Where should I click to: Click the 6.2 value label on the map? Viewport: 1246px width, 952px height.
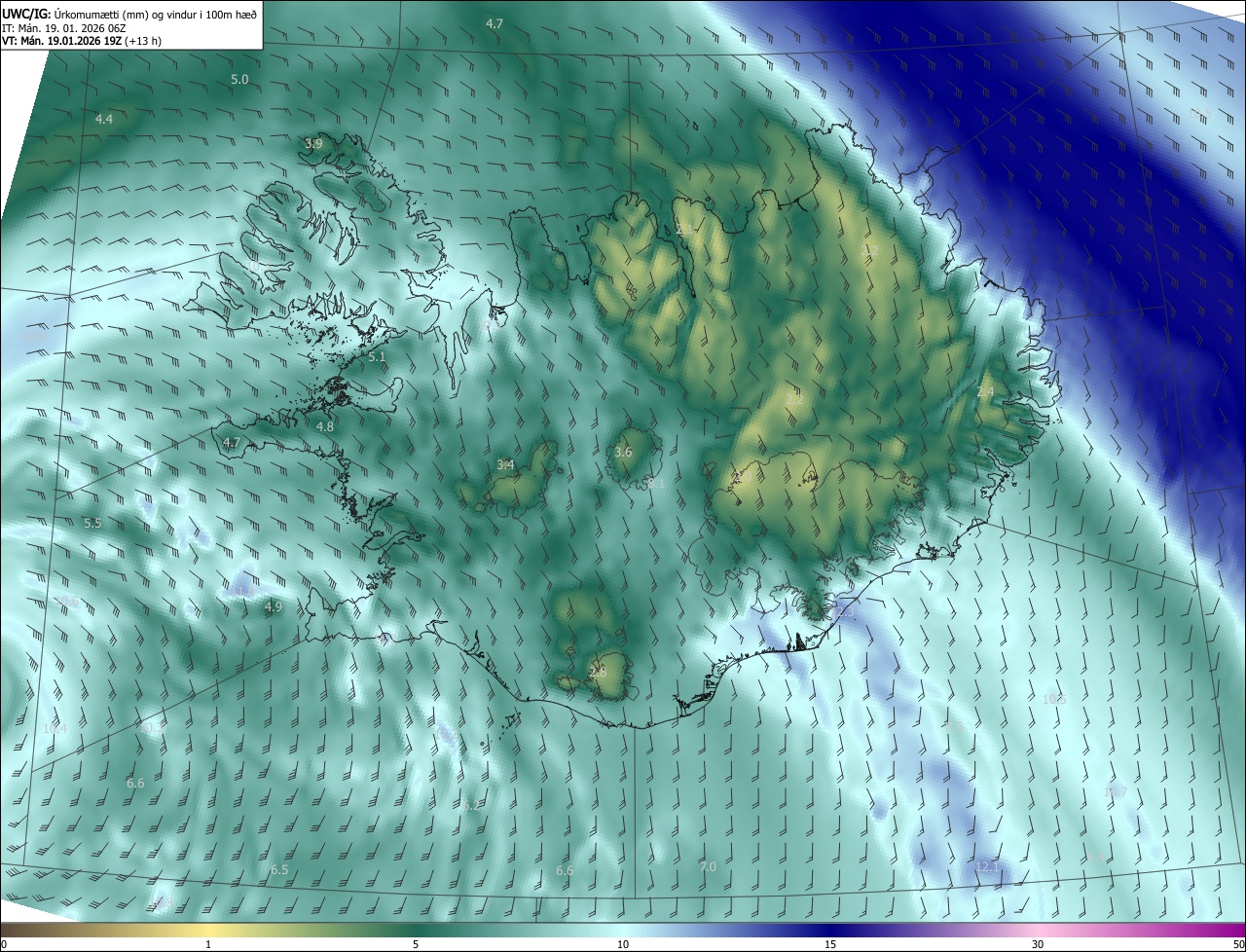[472, 806]
